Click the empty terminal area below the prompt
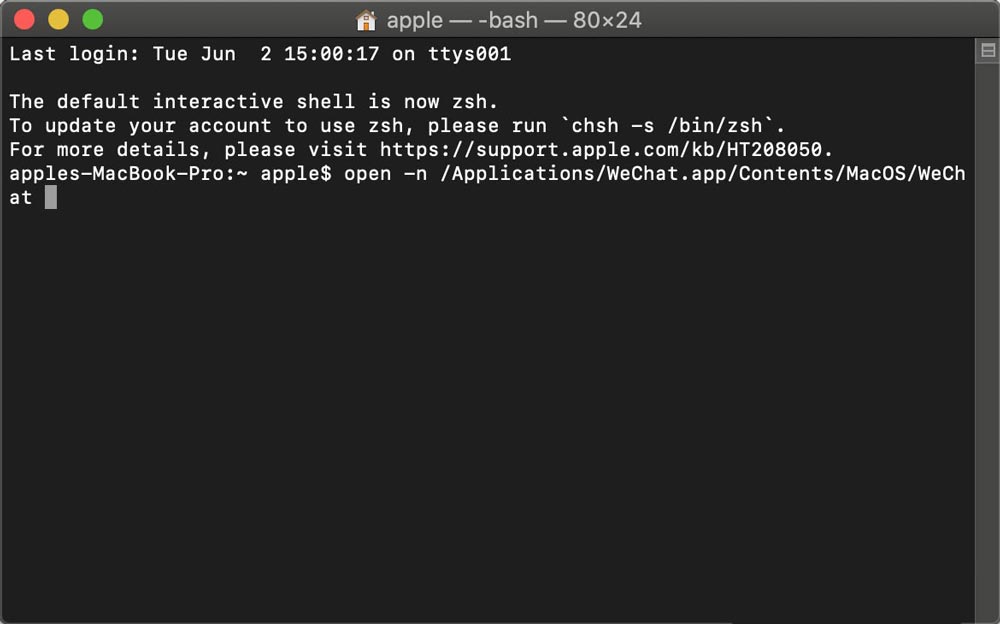 (488, 408)
